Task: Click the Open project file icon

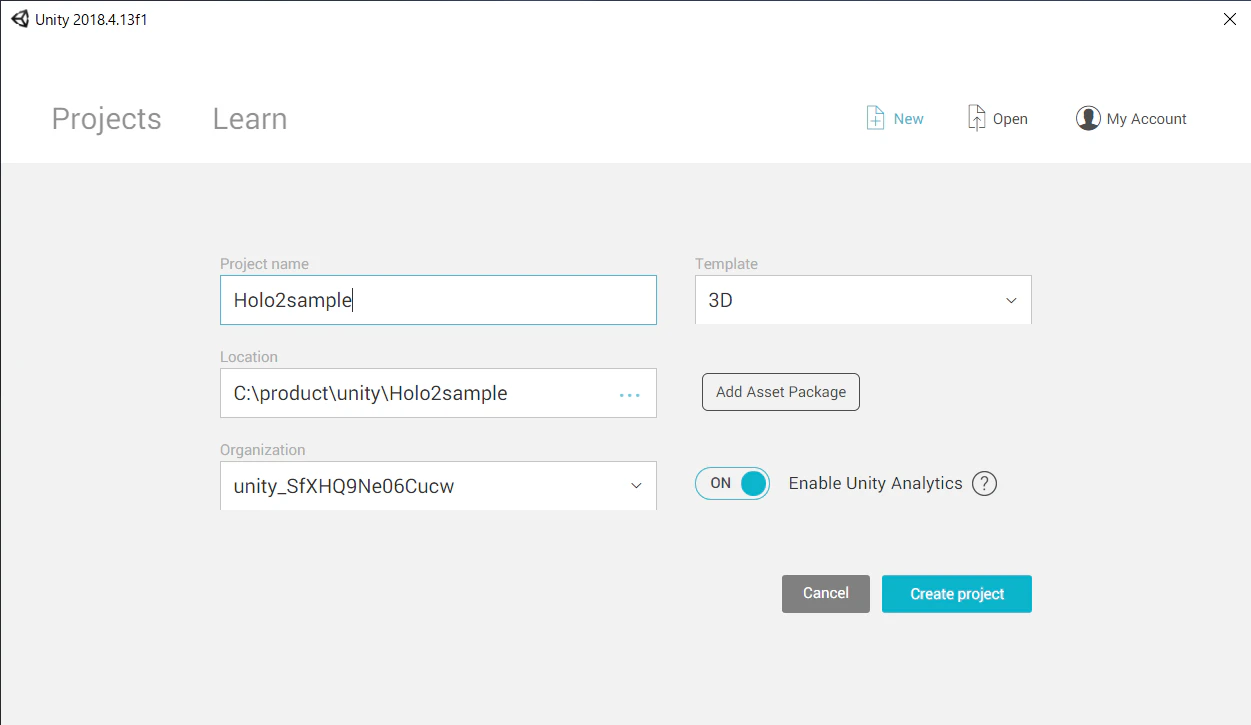Action: pyautogui.click(x=977, y=118)
